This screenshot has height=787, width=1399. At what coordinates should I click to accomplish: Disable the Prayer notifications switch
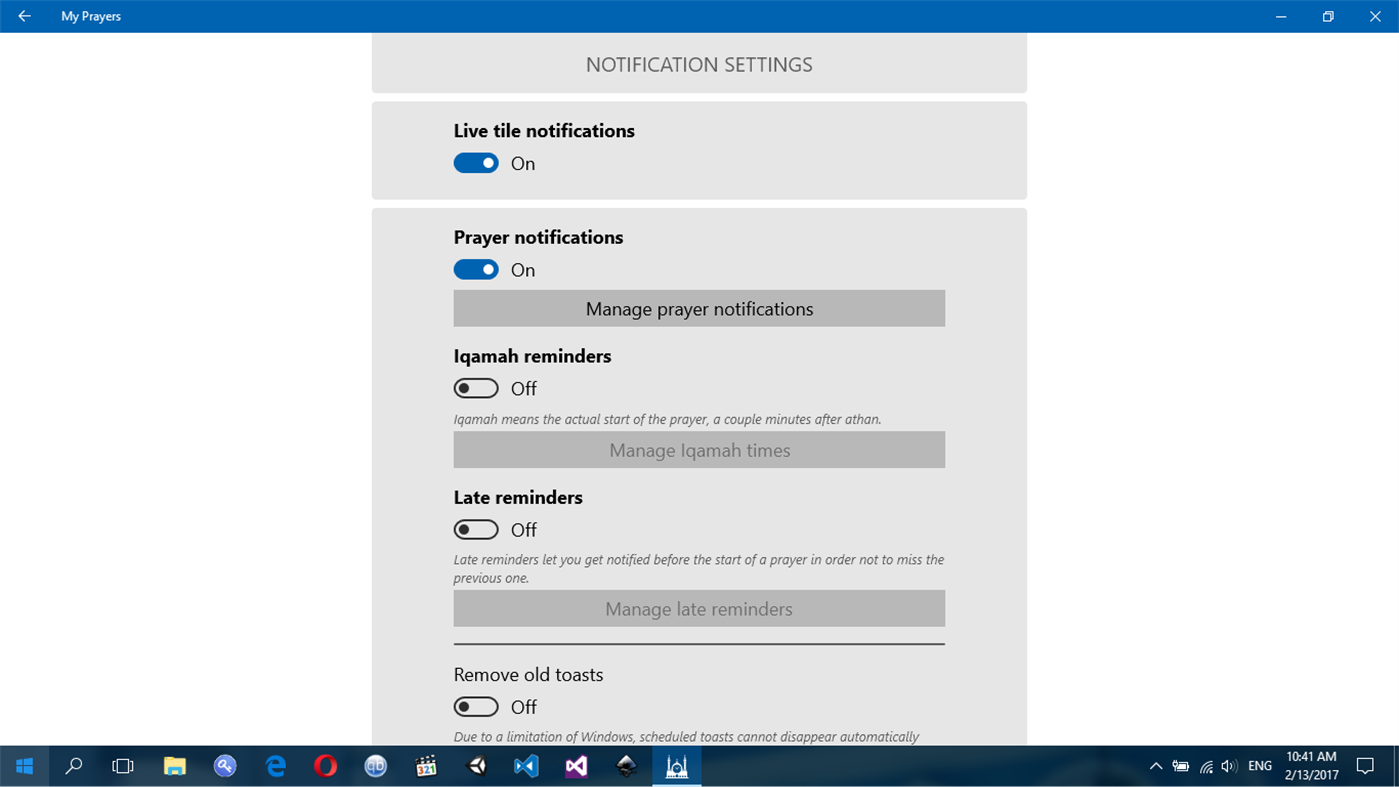[476, 270]
